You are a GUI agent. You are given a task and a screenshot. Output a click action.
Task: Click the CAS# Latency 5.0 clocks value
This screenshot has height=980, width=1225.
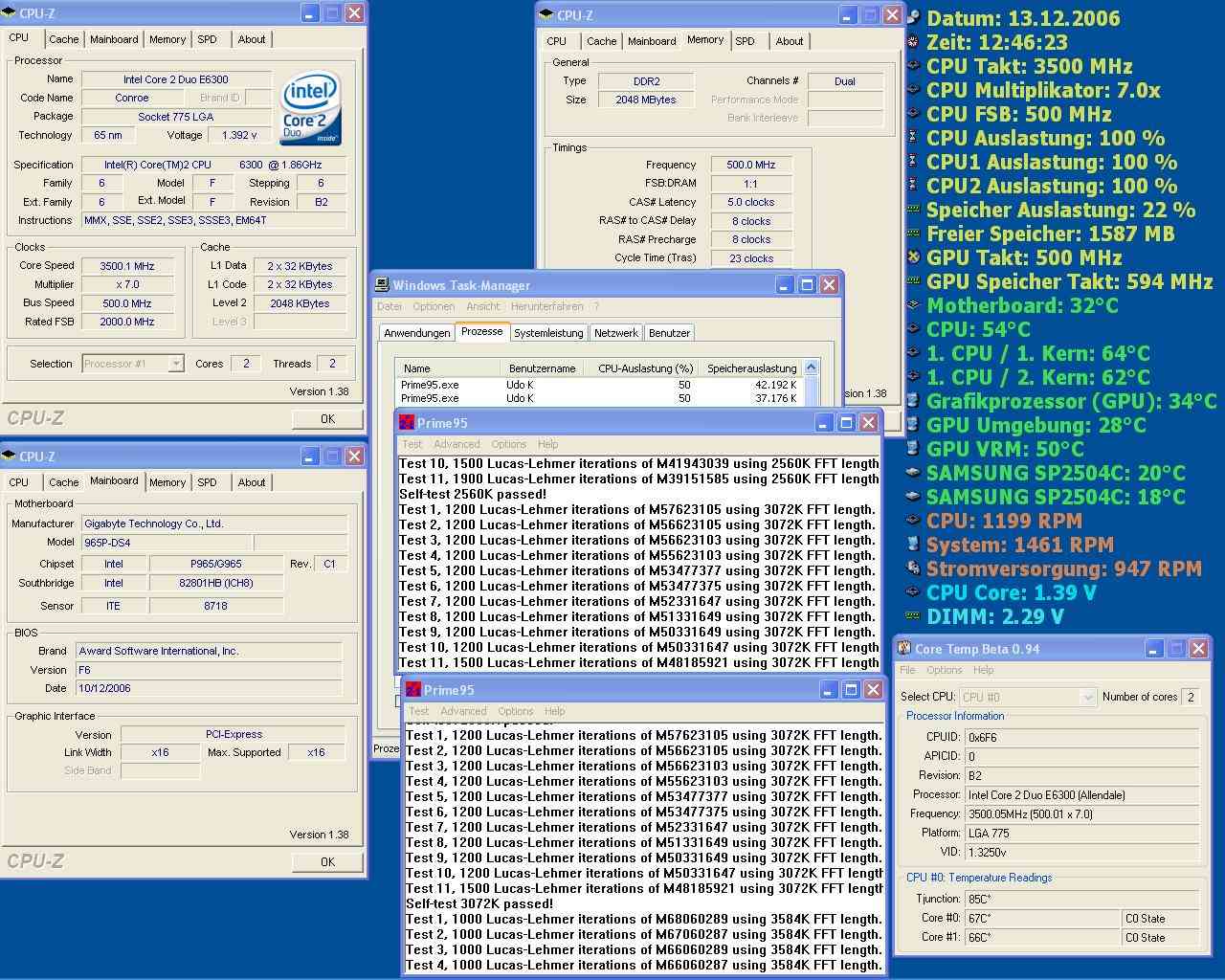750,202
